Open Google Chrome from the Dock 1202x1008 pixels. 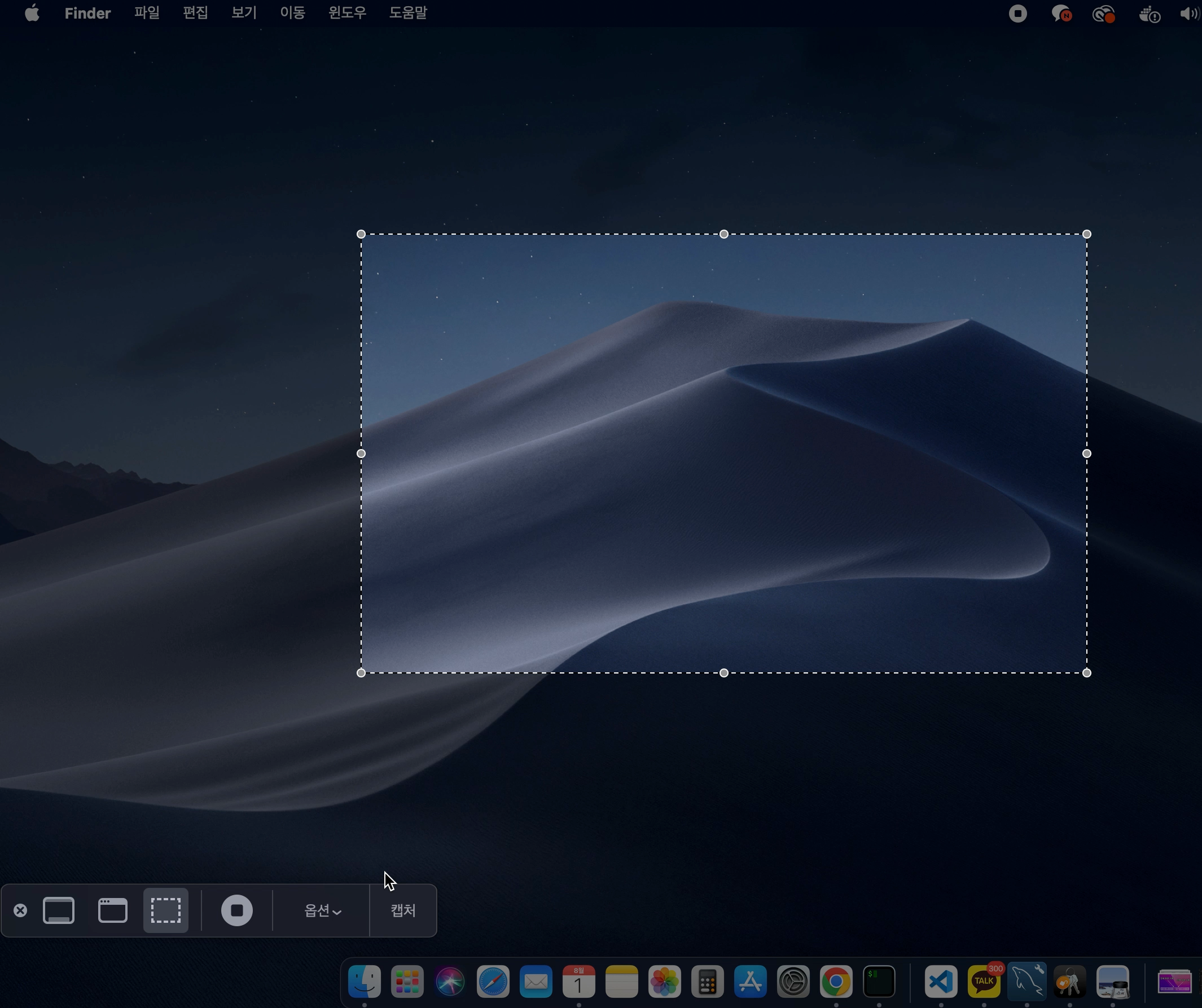tap(836, 981)
